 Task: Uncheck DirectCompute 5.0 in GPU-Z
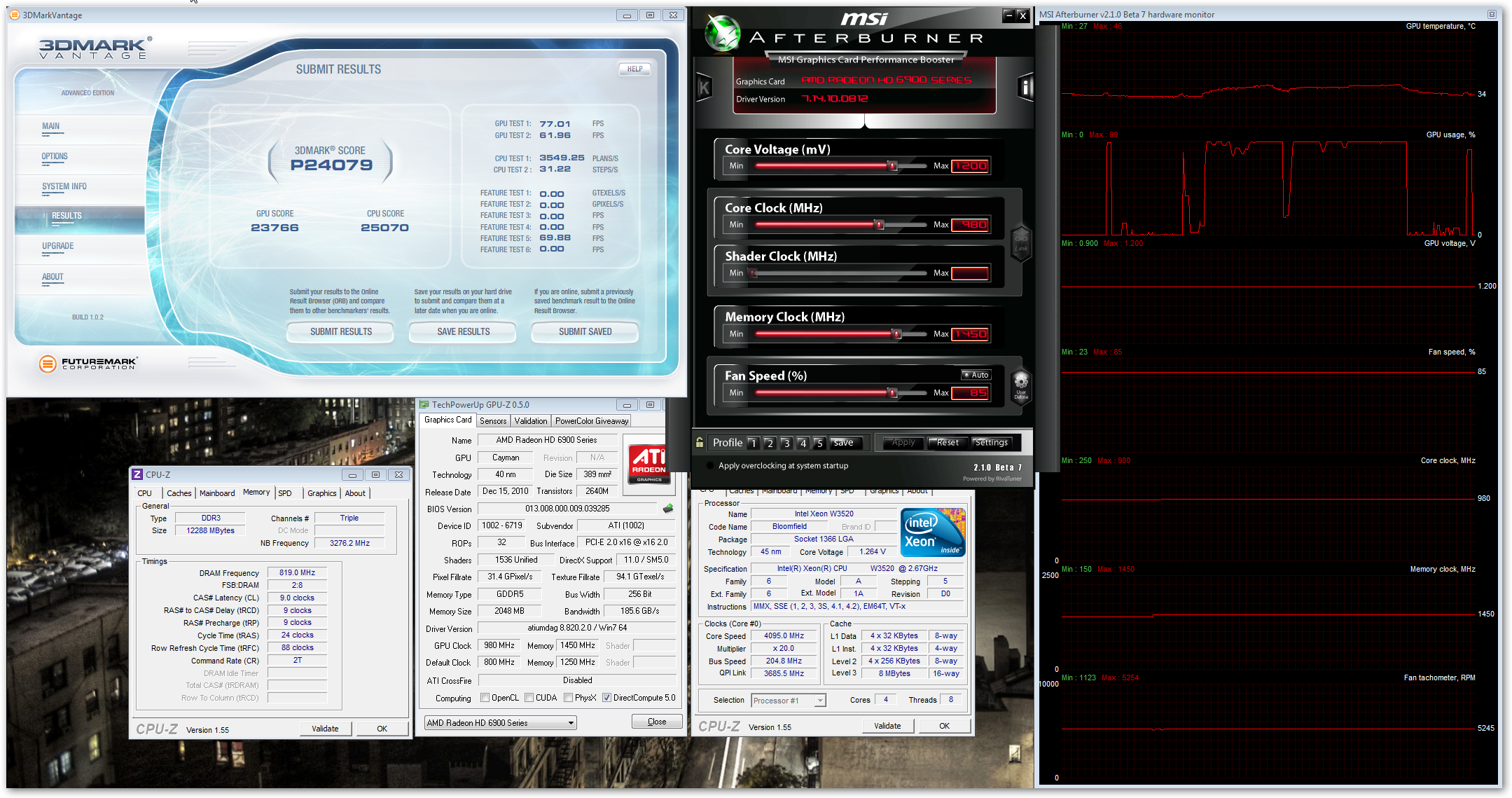pyautogui.click(x=607, y=698)
